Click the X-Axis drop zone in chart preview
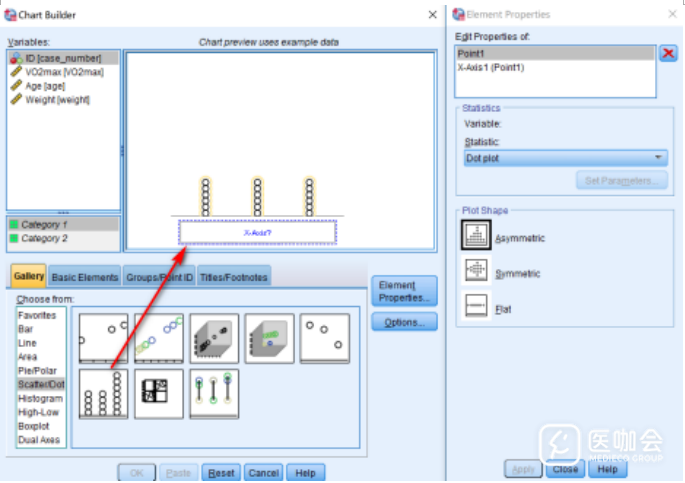685x483 pixels. tap(258, 232)
